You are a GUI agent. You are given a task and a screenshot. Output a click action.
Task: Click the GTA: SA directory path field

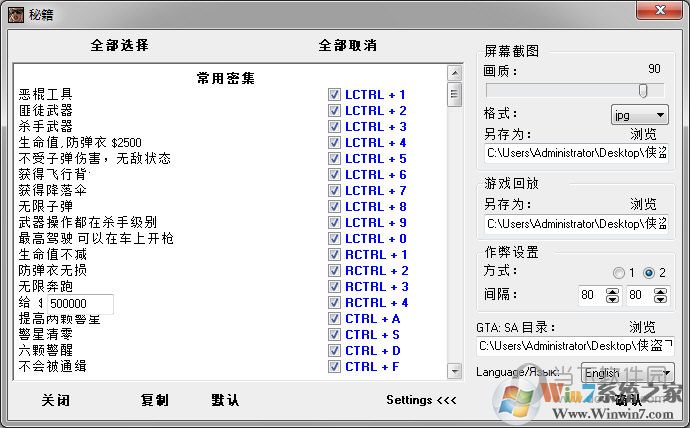(575, 346)
